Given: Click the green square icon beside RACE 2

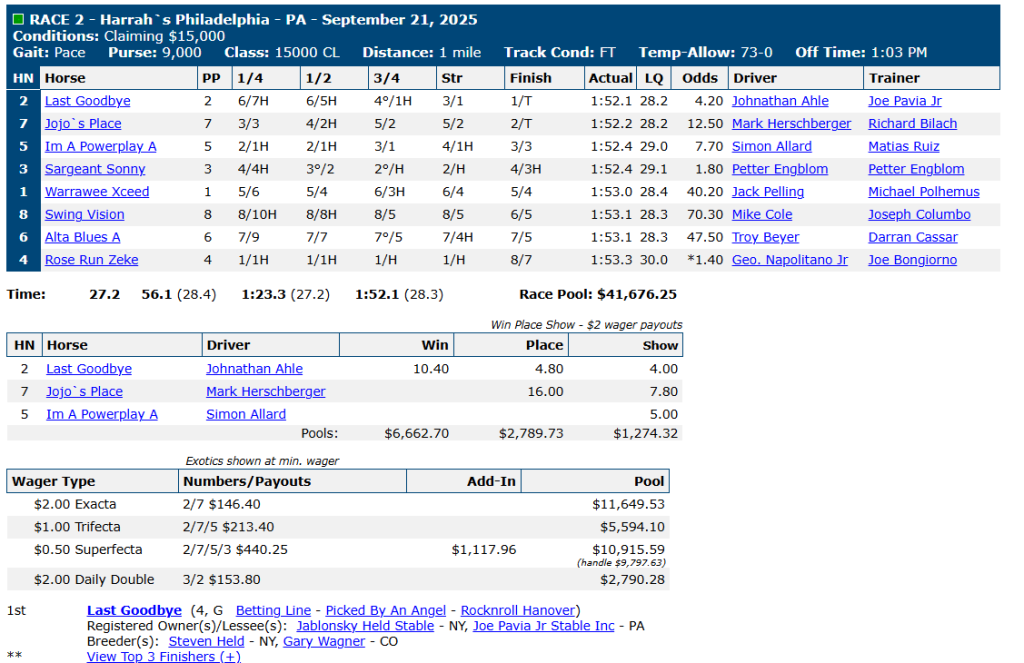Looking at the screenshot, I should 18,20.
